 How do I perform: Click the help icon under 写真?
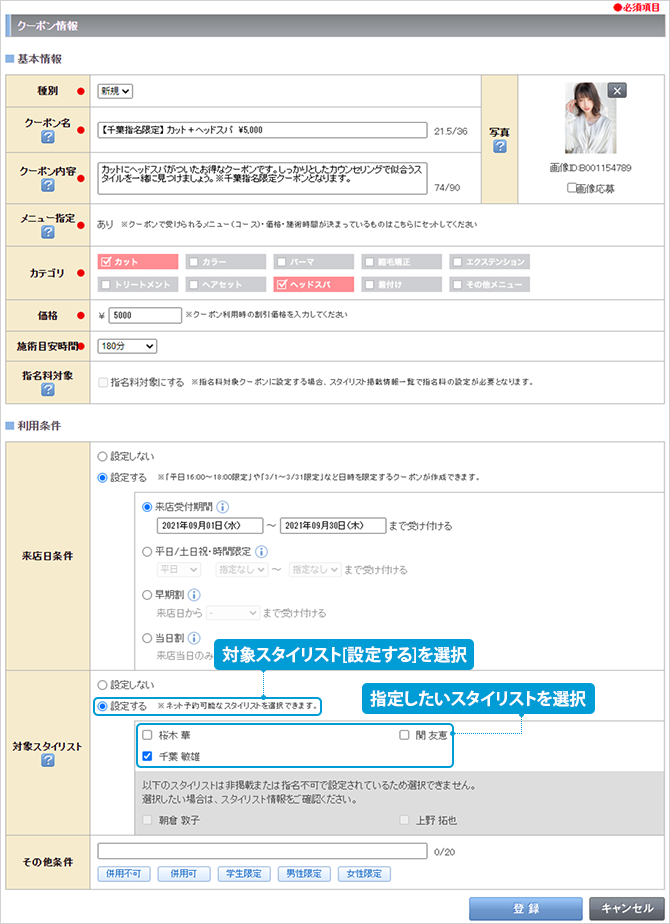499,147
